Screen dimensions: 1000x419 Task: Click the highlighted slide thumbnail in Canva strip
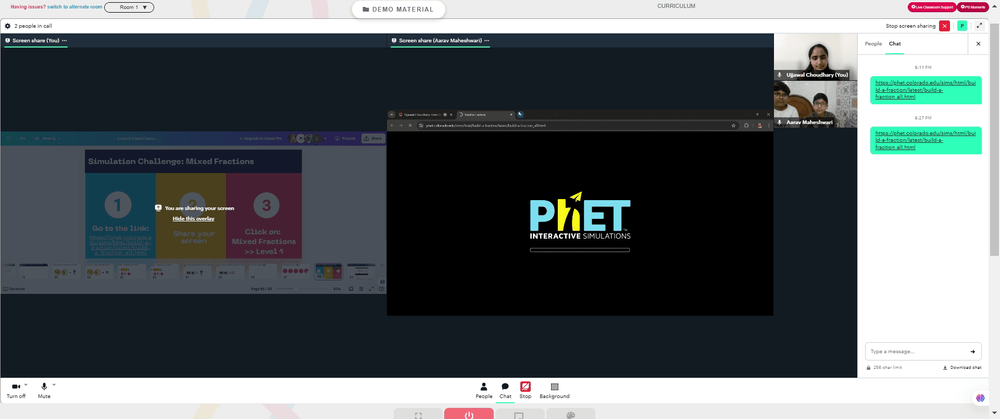click(328, 271)
